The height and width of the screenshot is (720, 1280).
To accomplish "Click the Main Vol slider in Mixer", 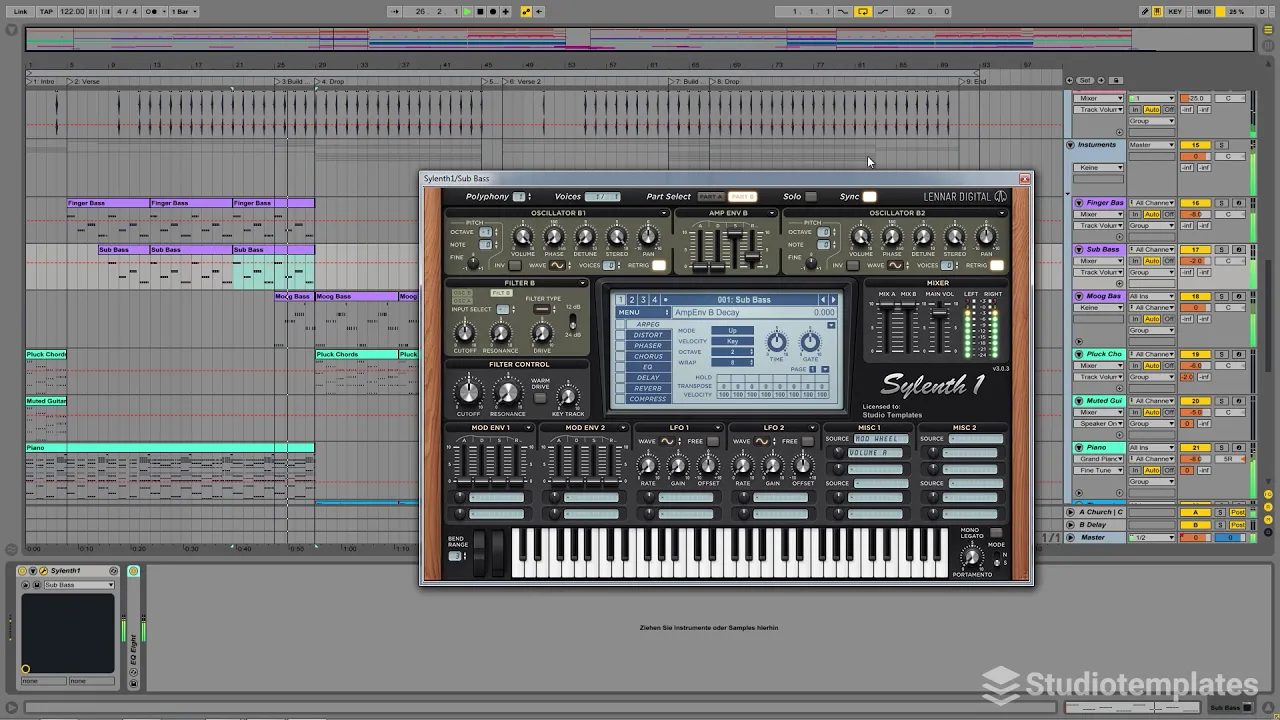I will click(939, 325).
